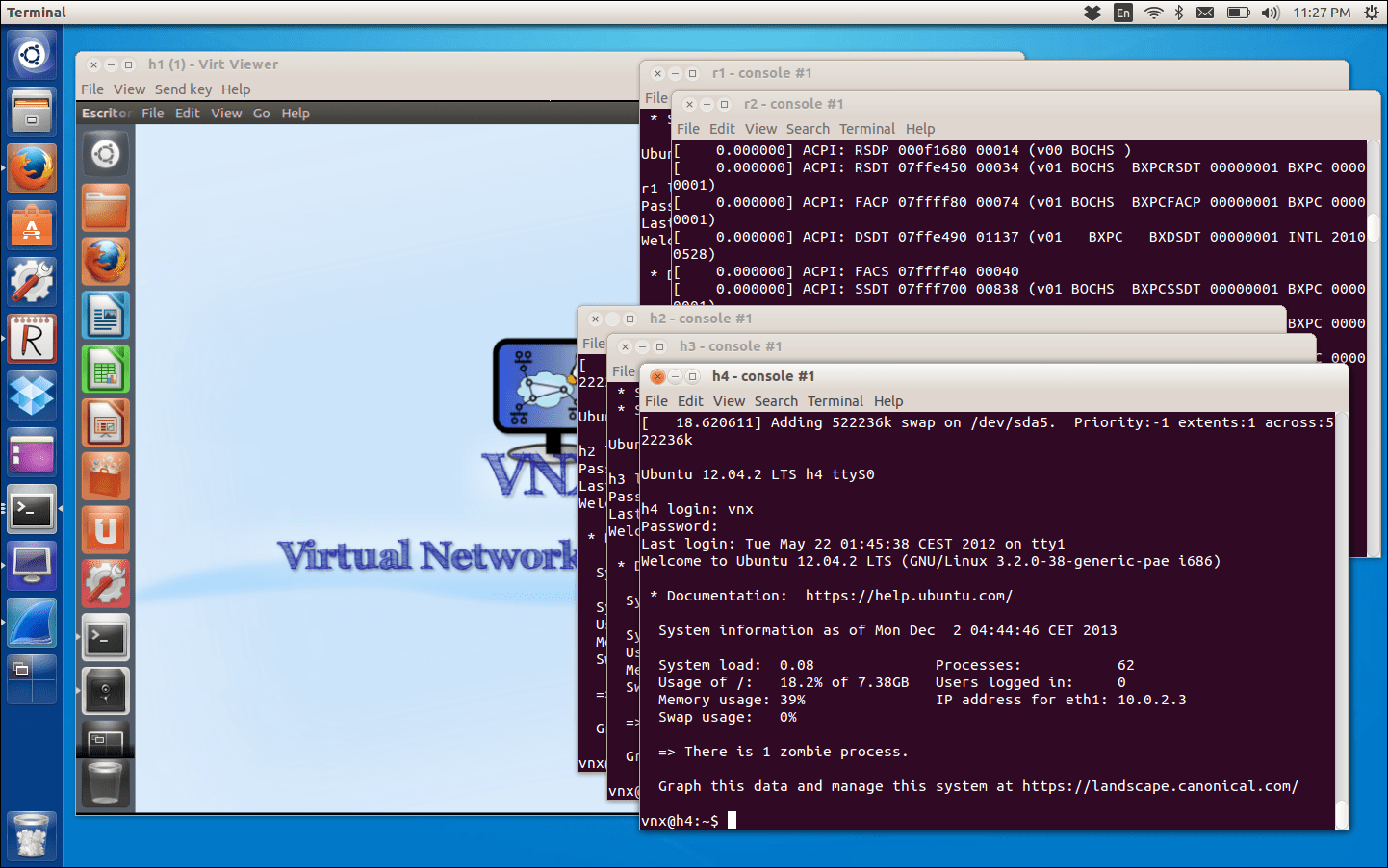The height and width of the screenshot is (868, 1388).
Task: Click help.ubuntu.com link in h4 console
Action: click(x=909, y=596)
